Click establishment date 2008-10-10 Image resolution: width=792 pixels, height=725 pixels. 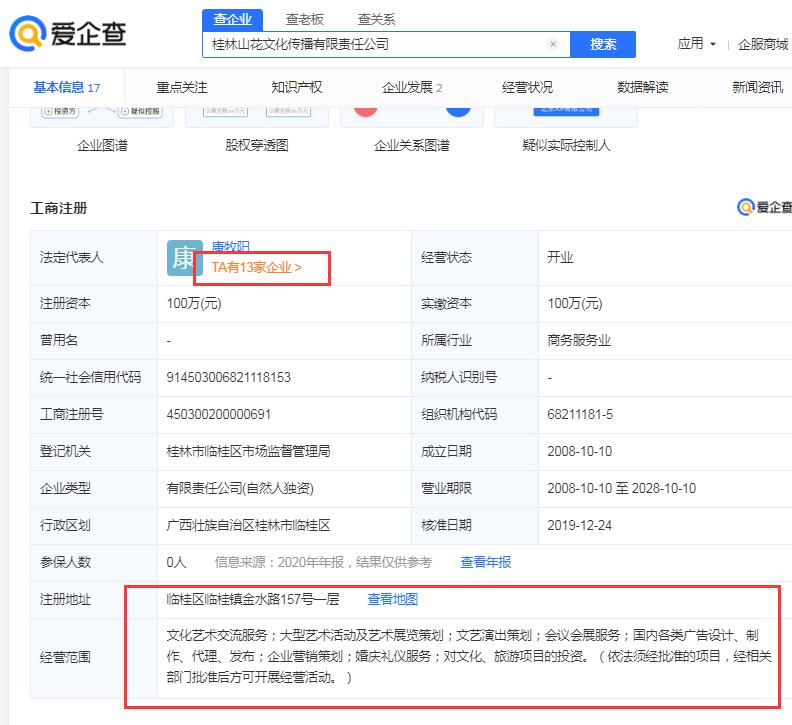579,451
